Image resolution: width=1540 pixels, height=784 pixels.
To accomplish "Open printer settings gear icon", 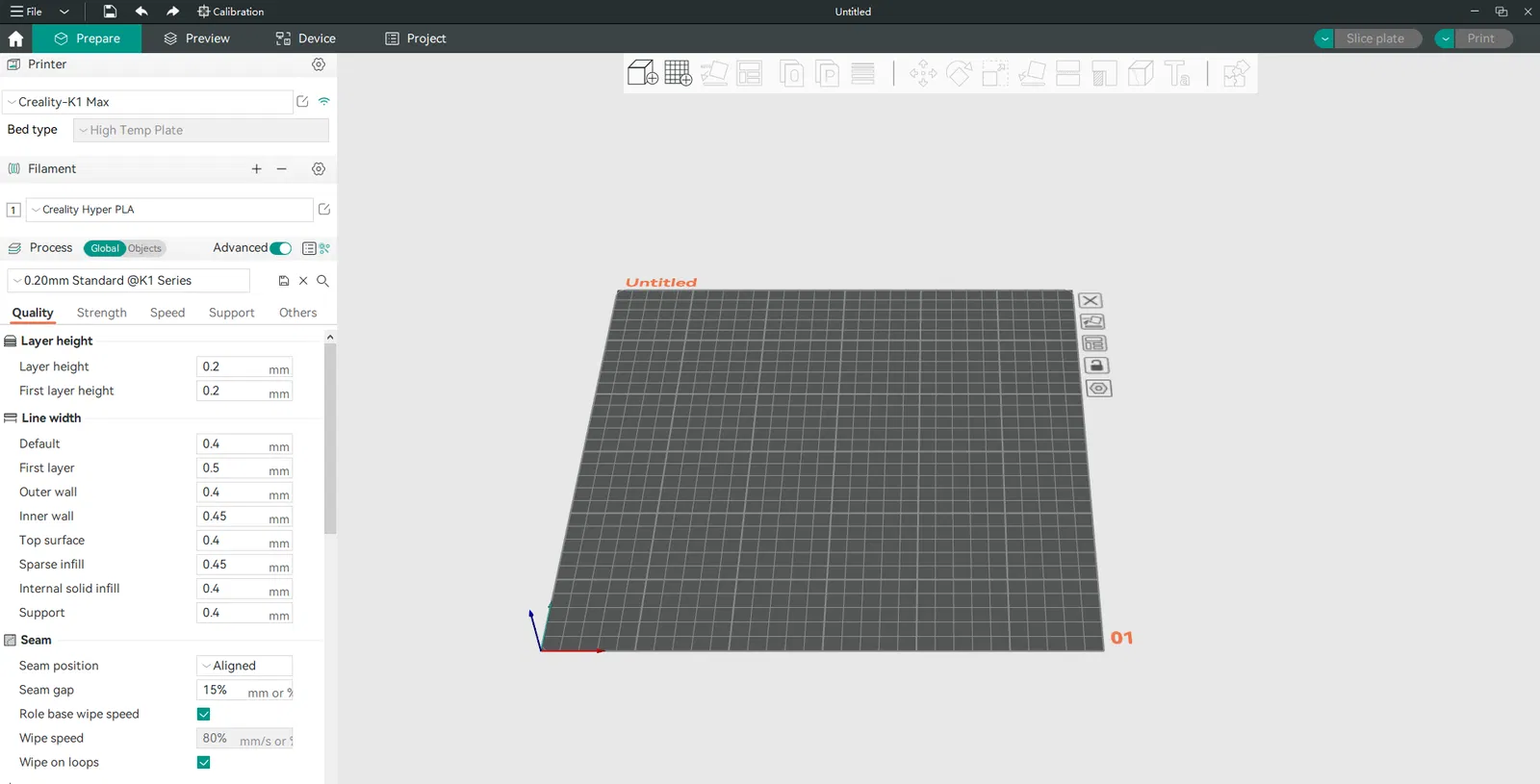I will [319, 64].
